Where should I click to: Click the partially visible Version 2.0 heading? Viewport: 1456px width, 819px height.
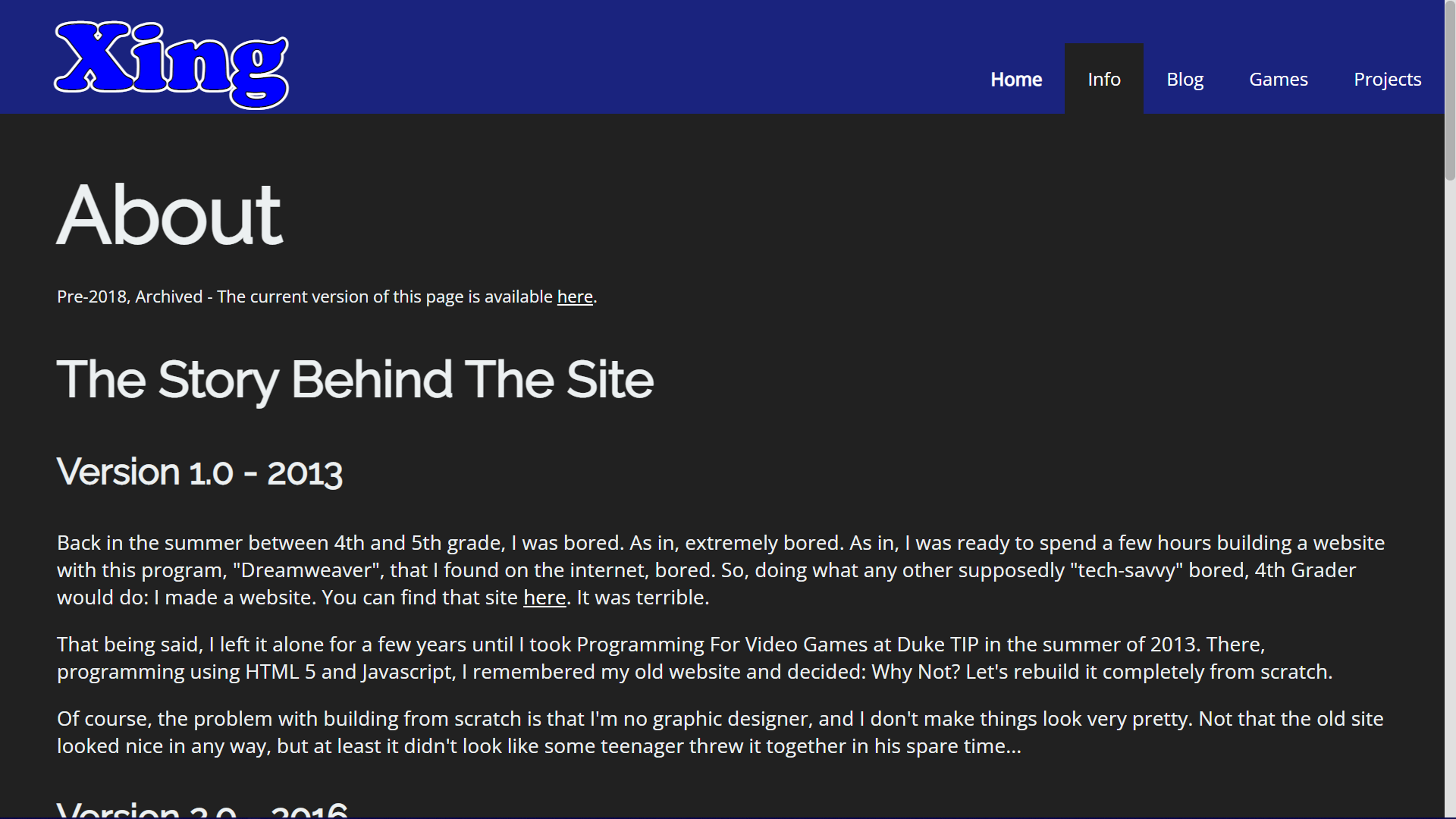(x=202, y=809)
